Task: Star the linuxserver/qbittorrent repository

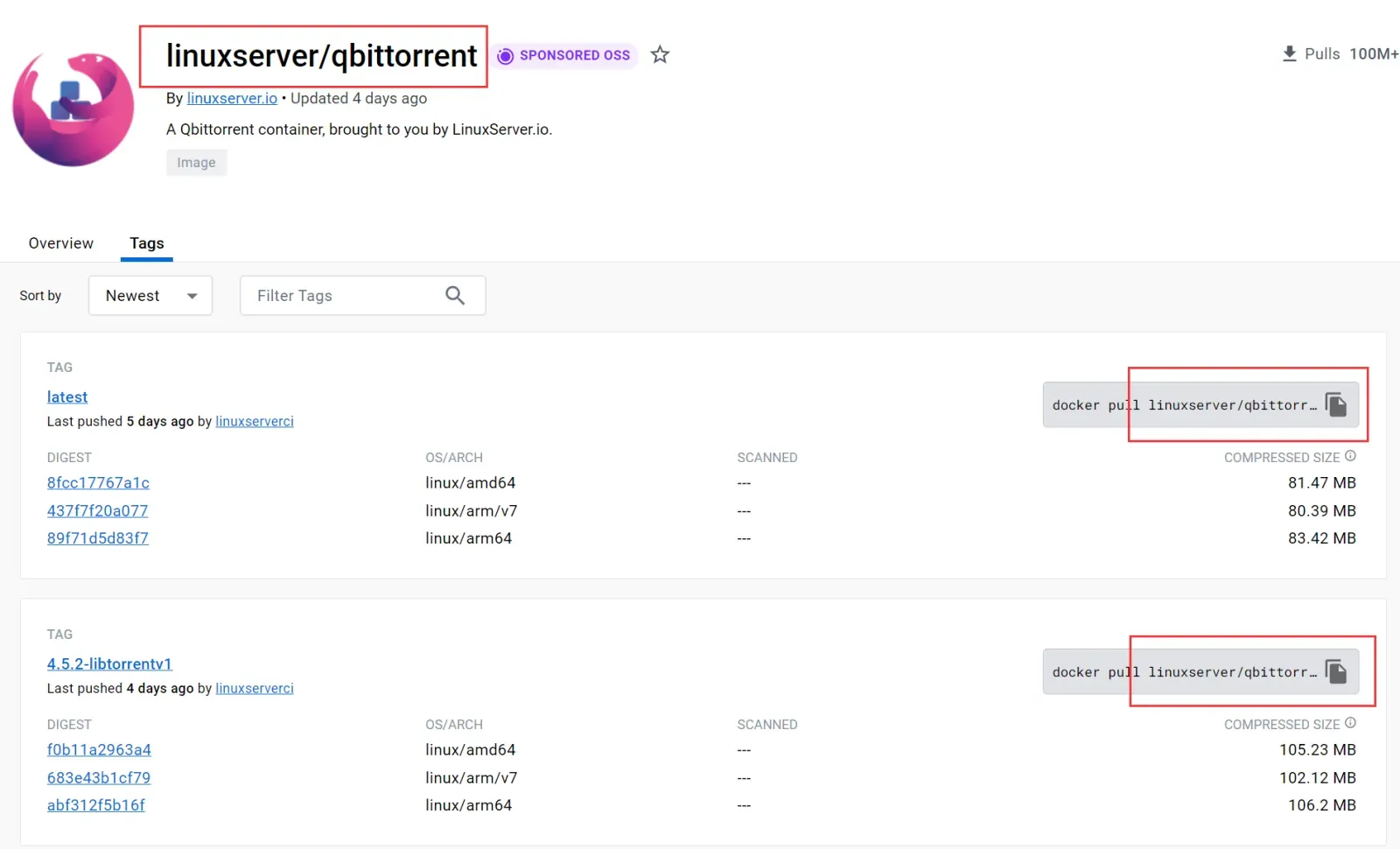Action: pos(660,55)
